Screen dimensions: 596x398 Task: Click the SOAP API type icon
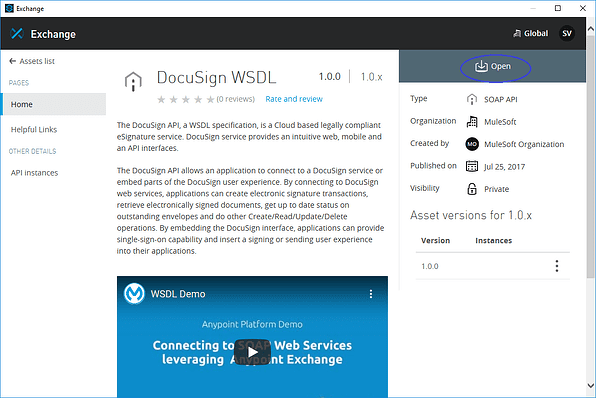click(472, 100)
